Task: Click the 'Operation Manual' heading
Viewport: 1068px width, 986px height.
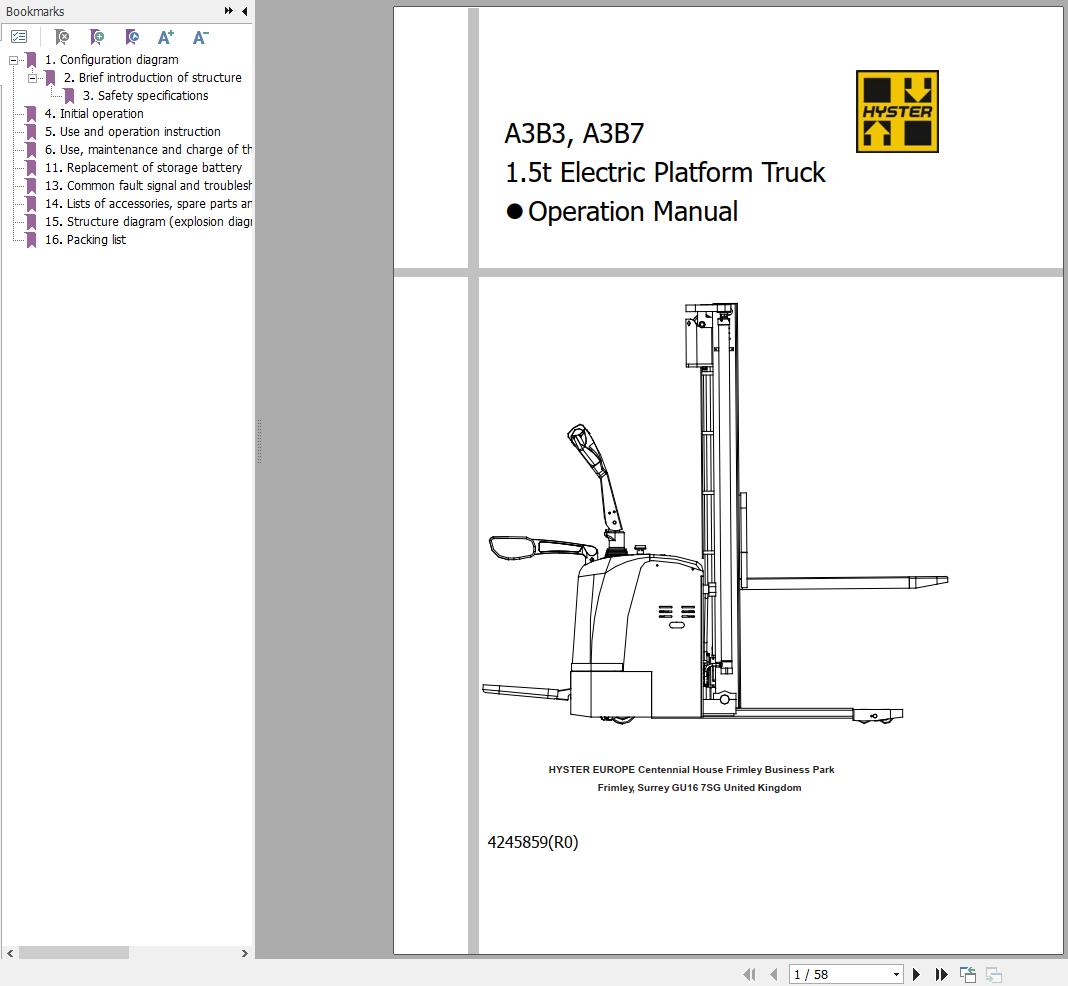Action: coord(633,212)
